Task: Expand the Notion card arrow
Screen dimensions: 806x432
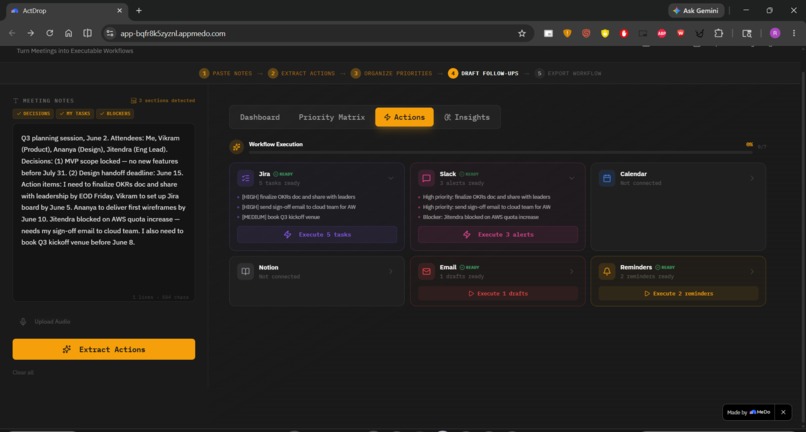Action: pos(391,272)
